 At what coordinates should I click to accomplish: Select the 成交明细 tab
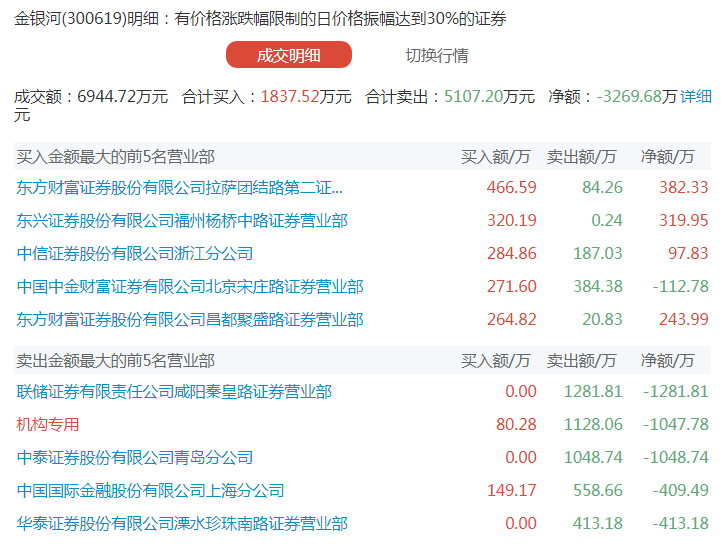tap(289, 55)
